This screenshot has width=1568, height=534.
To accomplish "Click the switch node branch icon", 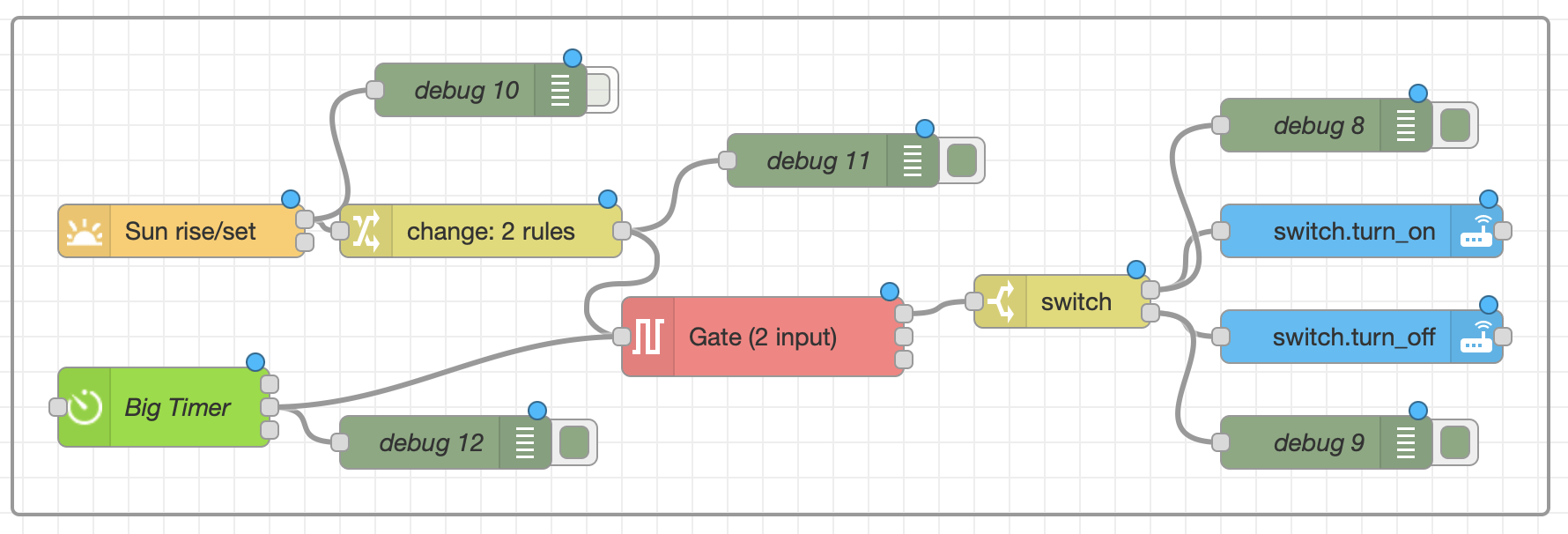I will pyautogui.click(x=1001, y=301).
